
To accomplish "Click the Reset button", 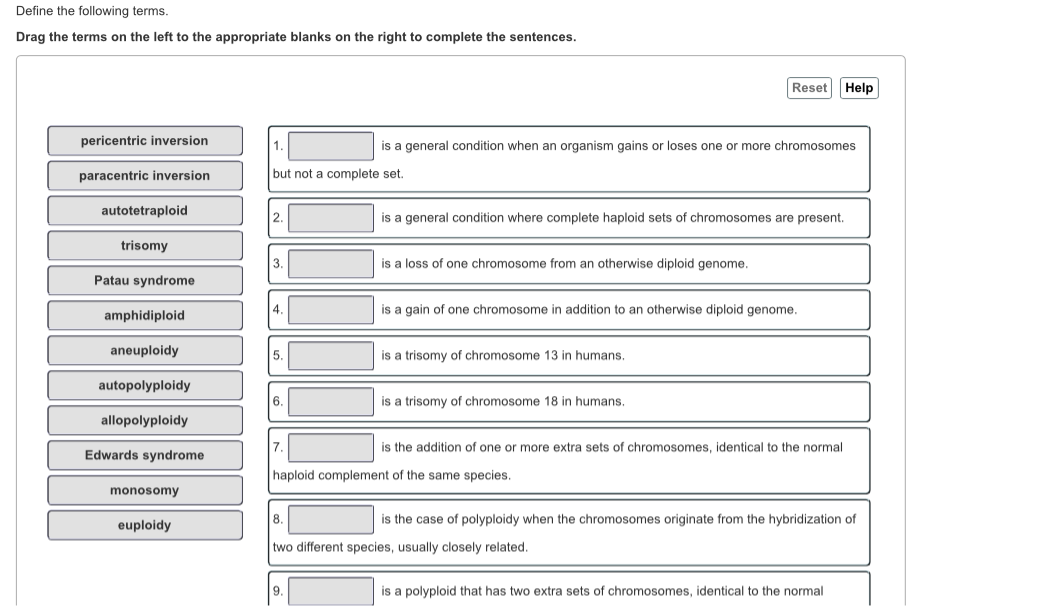I will [x=809, y=88].
